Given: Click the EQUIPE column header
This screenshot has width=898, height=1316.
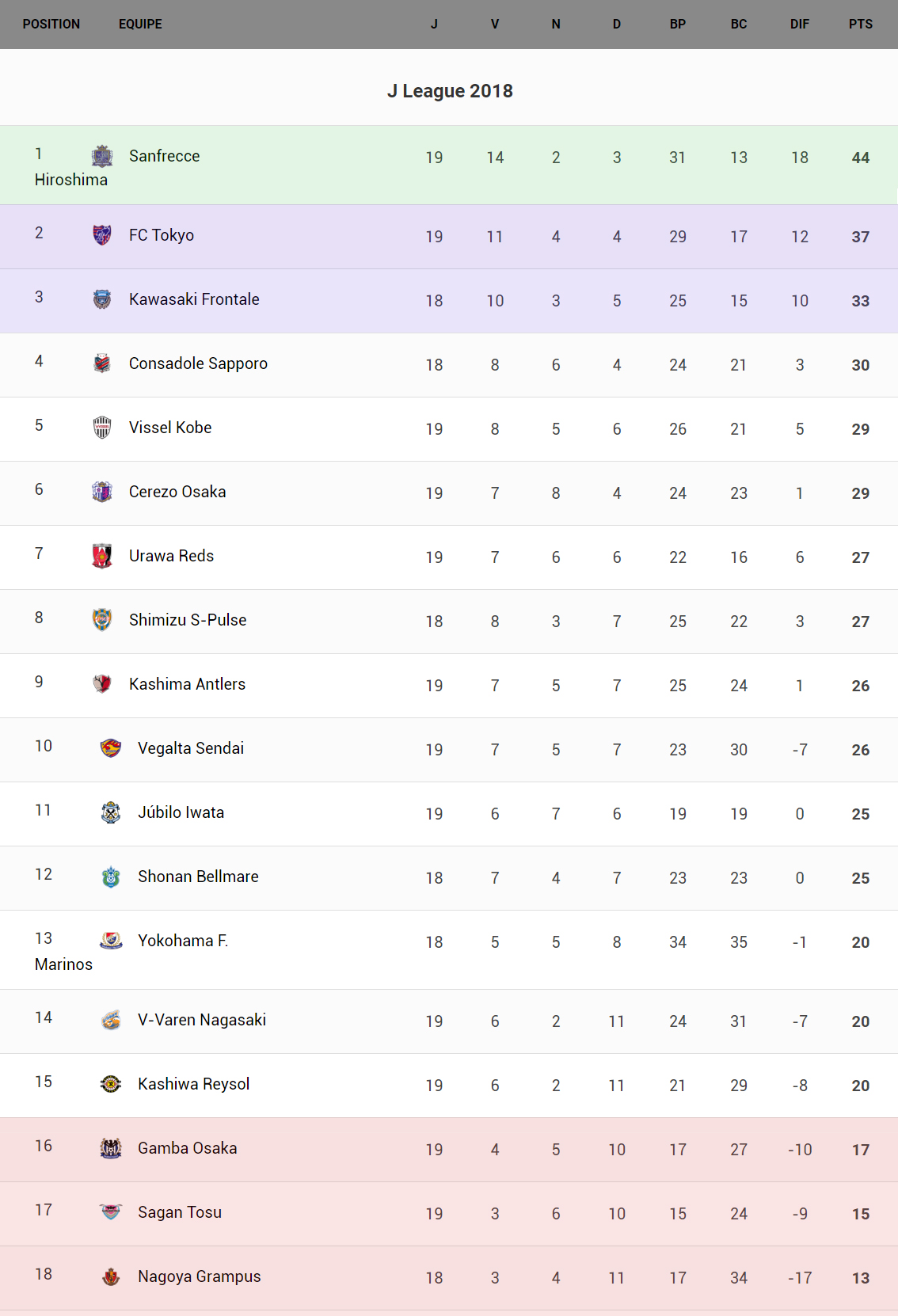Looking at the screenshot, I should pos(140,25).
